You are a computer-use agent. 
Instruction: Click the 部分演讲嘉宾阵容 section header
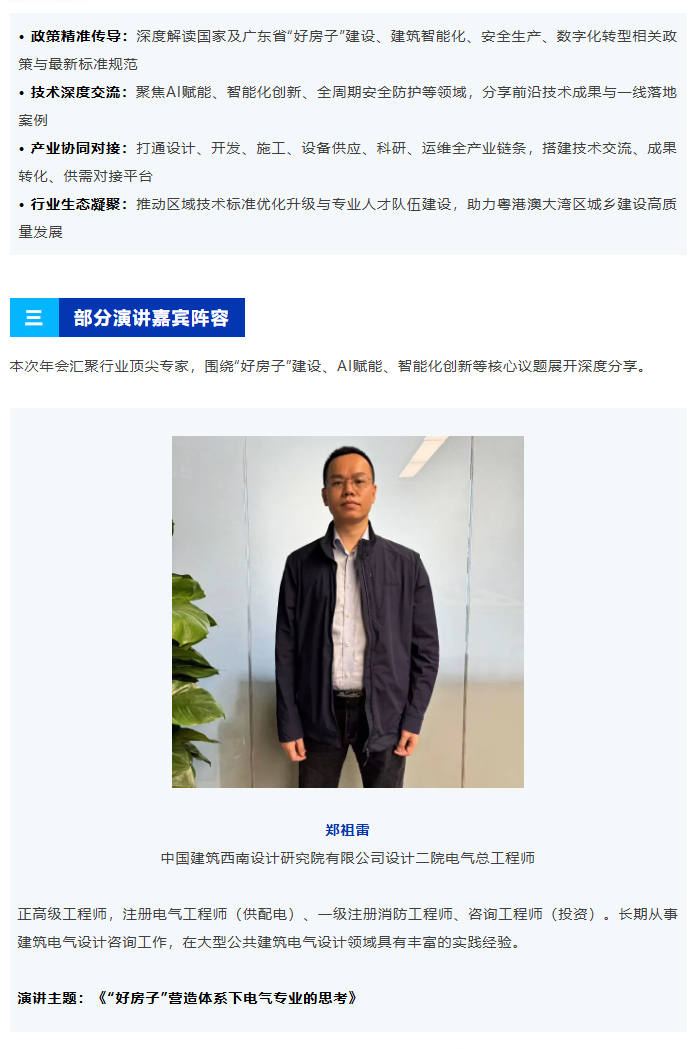click(152, 317)
